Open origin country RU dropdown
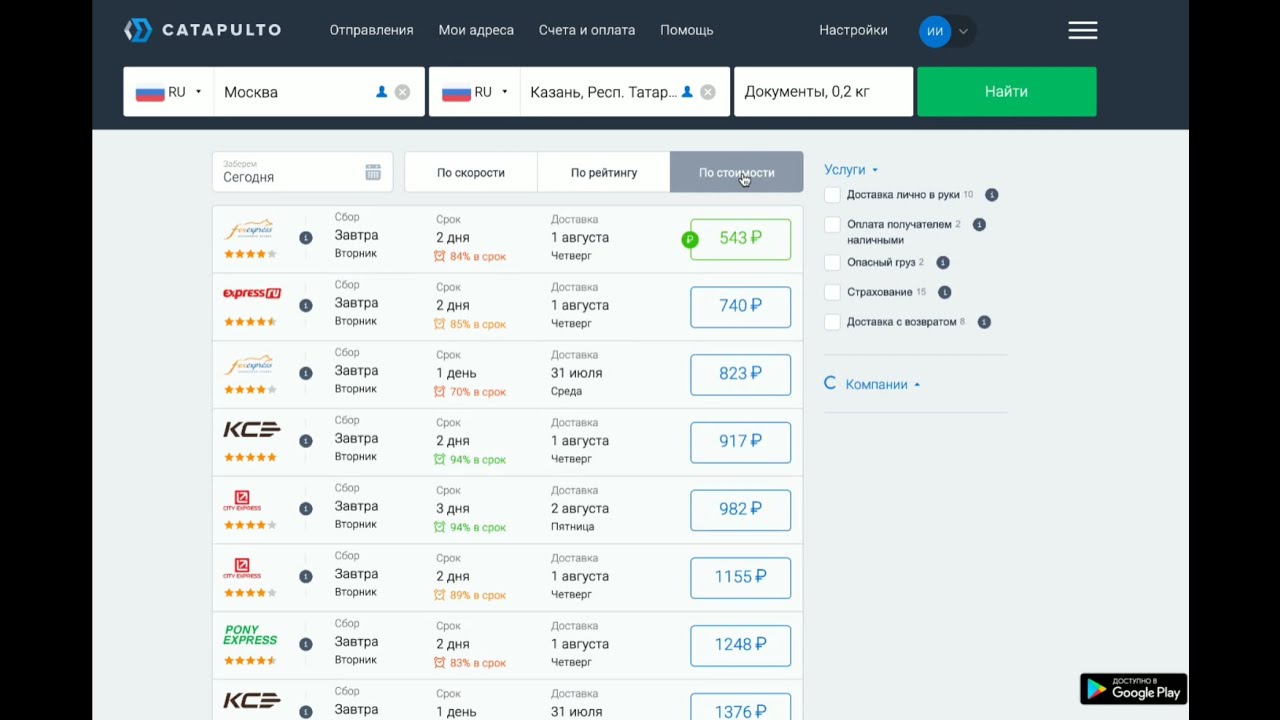This screenshot has height=720, width=1280. point(168,92)
